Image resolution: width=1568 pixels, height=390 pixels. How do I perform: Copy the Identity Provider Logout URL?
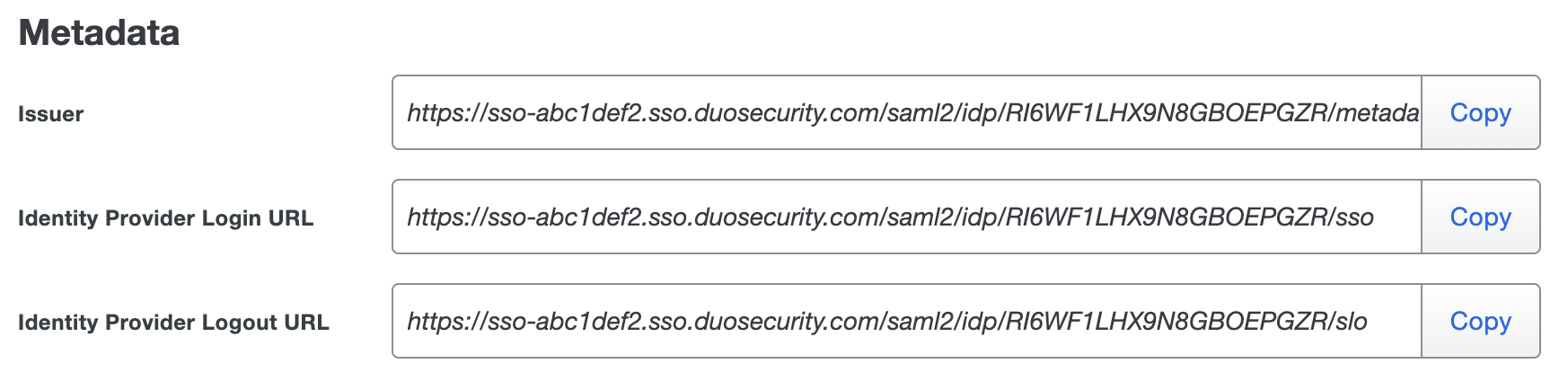(1480, 322)
